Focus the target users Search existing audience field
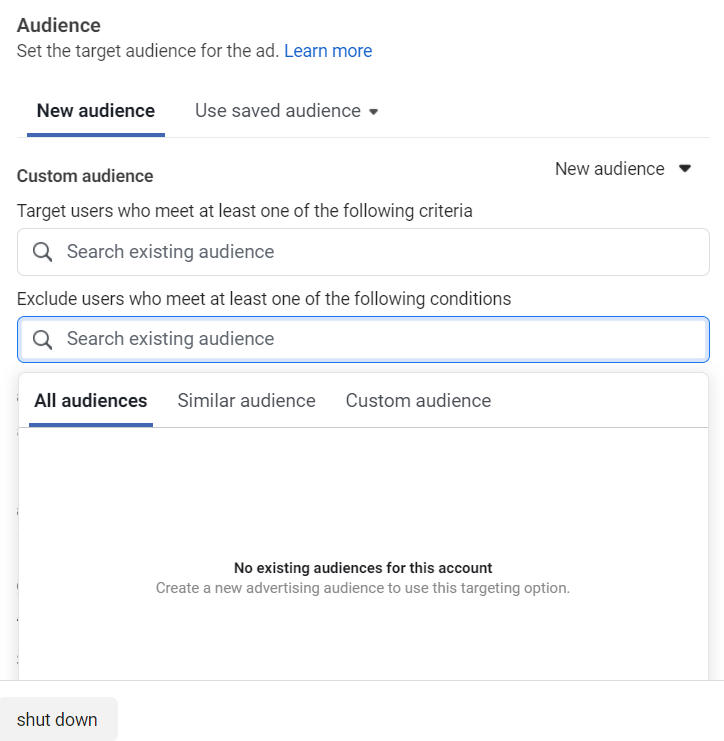Screen dimensions: 724x741 tap(380, 252)
